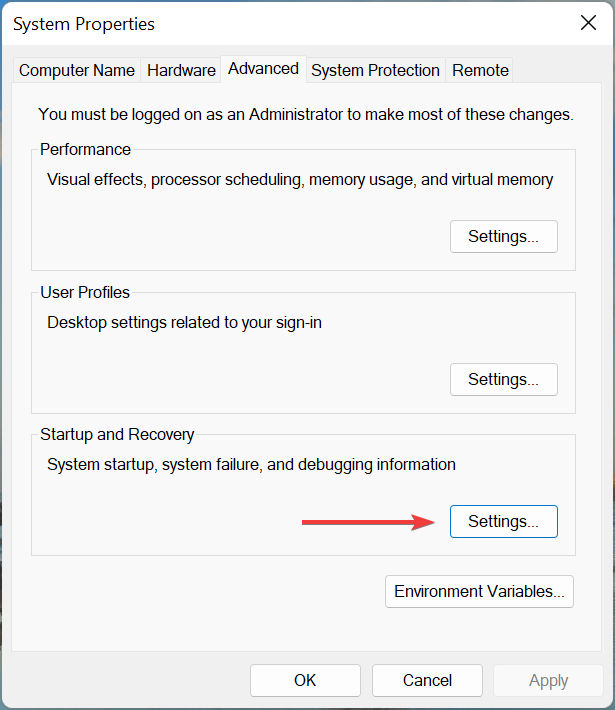Switch to the Remote tab
This screenshot has width=615, height=710.
[480, 70]
